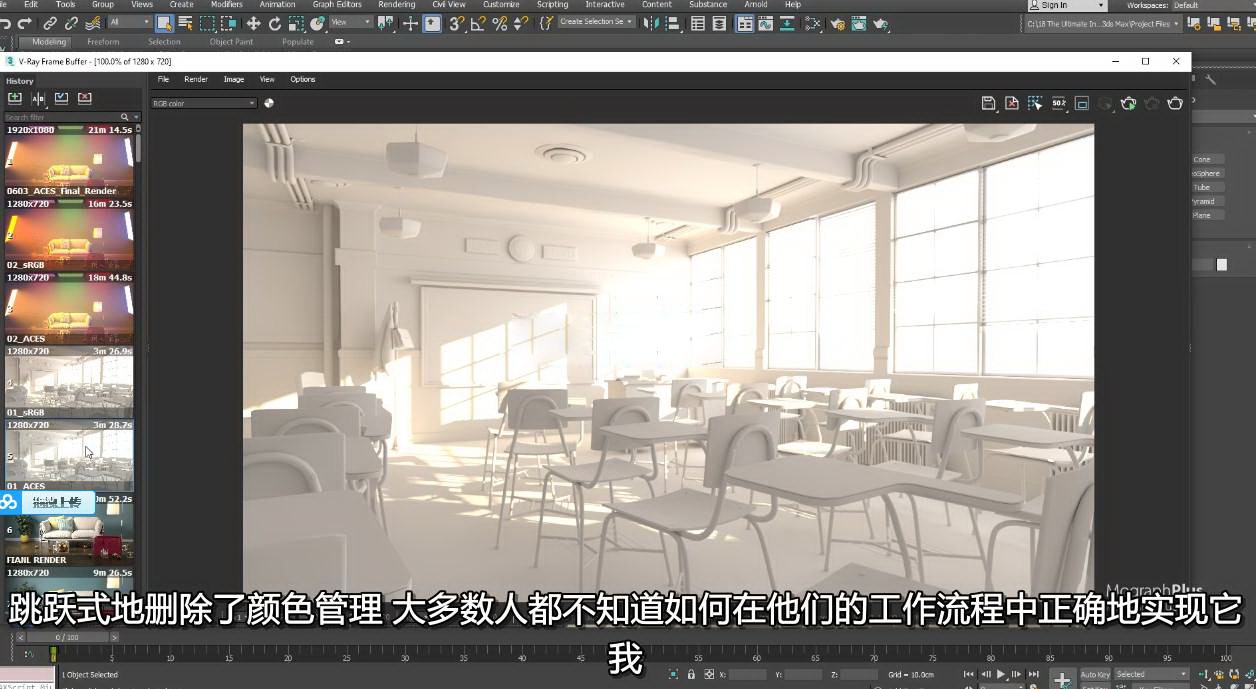Switch to the Populate ribbon tab
Screen dimensions: 1256x689
pos(298,42)
